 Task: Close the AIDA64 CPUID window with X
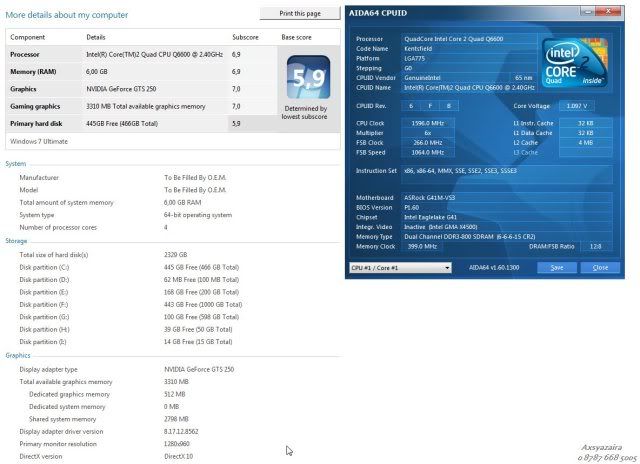pyautogui.click(x=609, y=11)
